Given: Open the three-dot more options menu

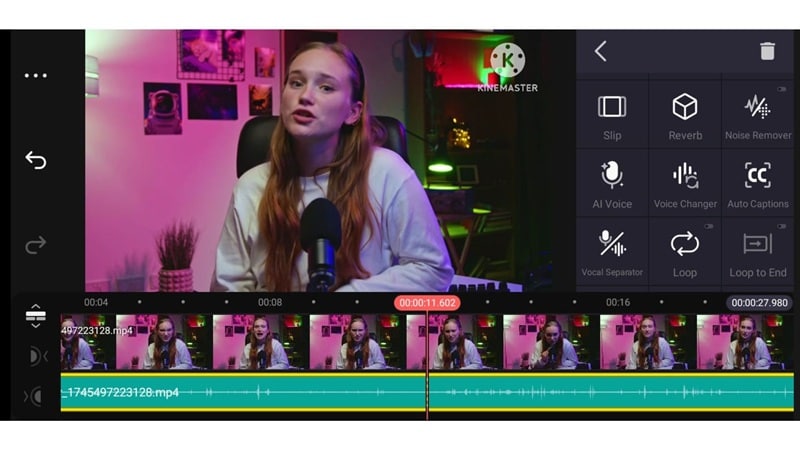Looking at the screenshot, I should [x=36, y=76].
